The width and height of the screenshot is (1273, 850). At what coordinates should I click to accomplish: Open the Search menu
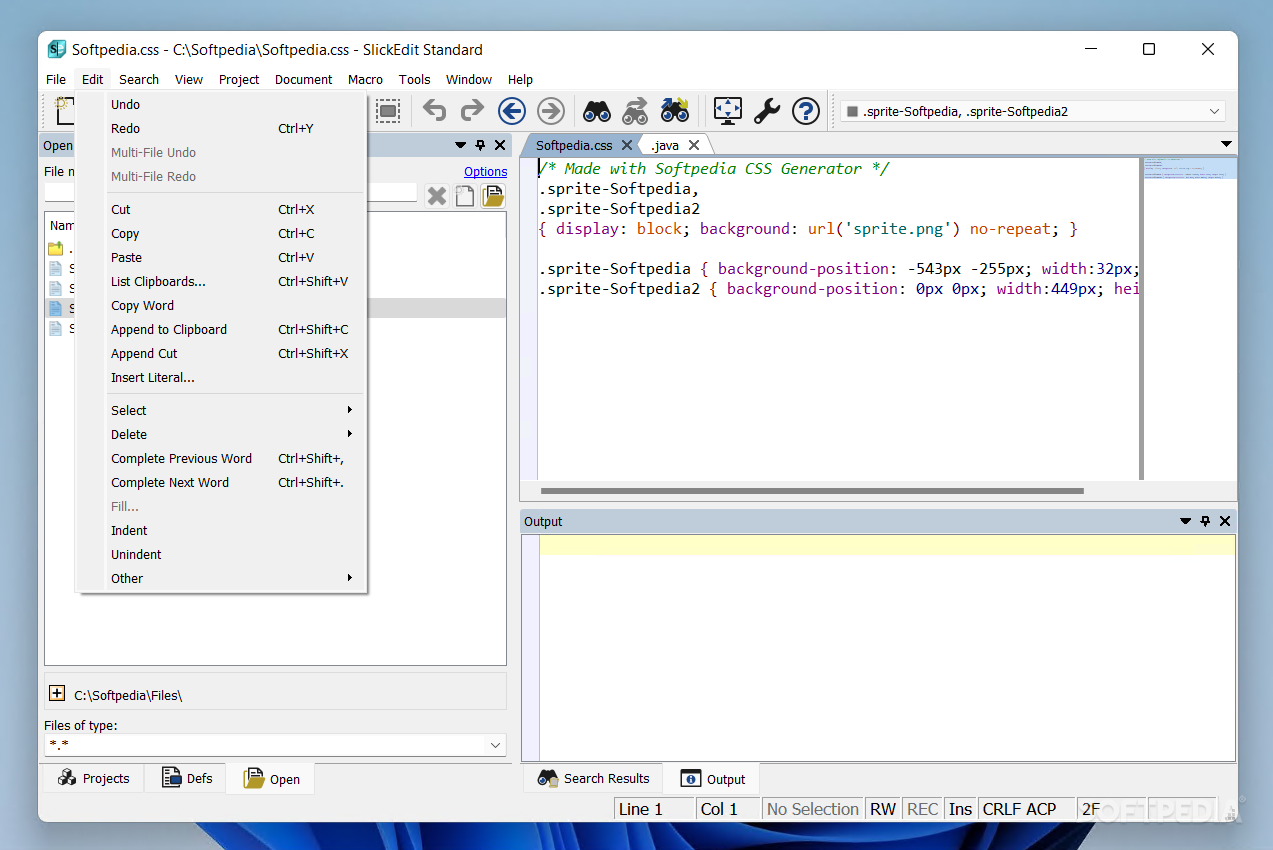click(x=138, y=79)
